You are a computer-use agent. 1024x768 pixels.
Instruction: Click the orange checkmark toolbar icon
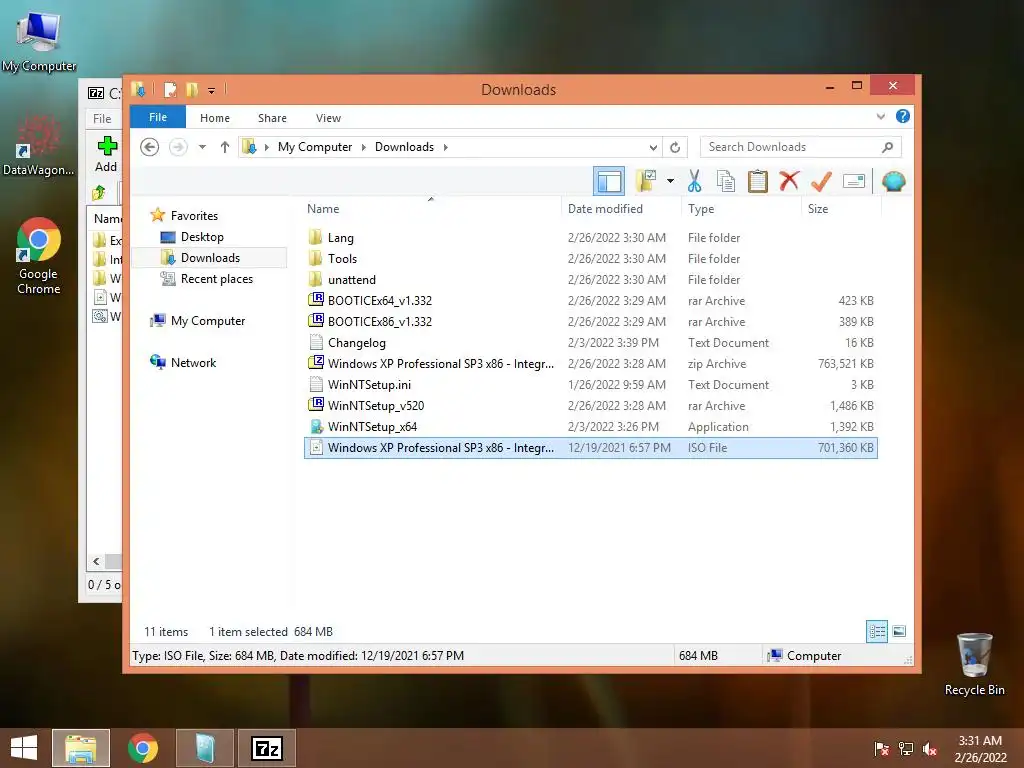pos(821,181)
